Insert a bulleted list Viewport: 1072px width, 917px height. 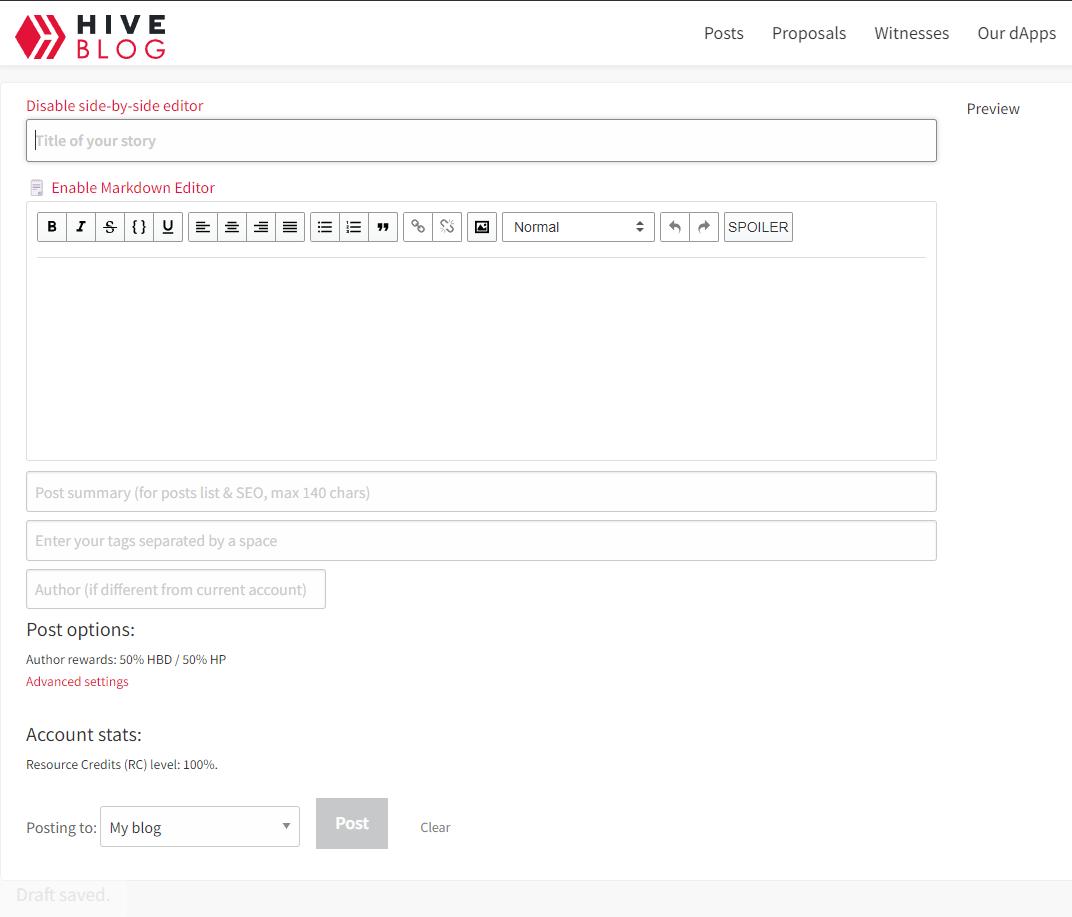[x=325, y=227]
